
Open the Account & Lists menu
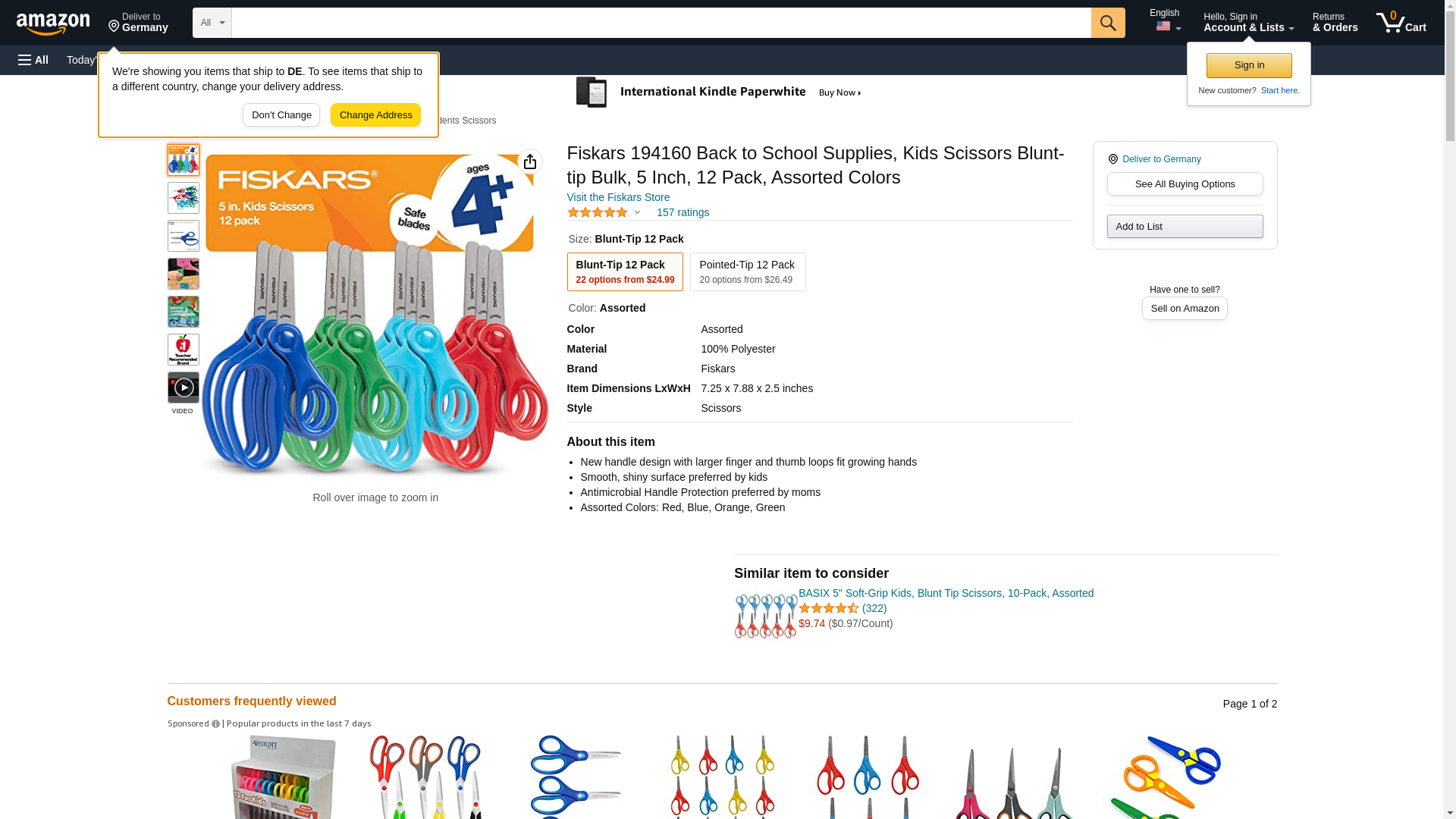pyautogui.click(x=1248, y=23)
